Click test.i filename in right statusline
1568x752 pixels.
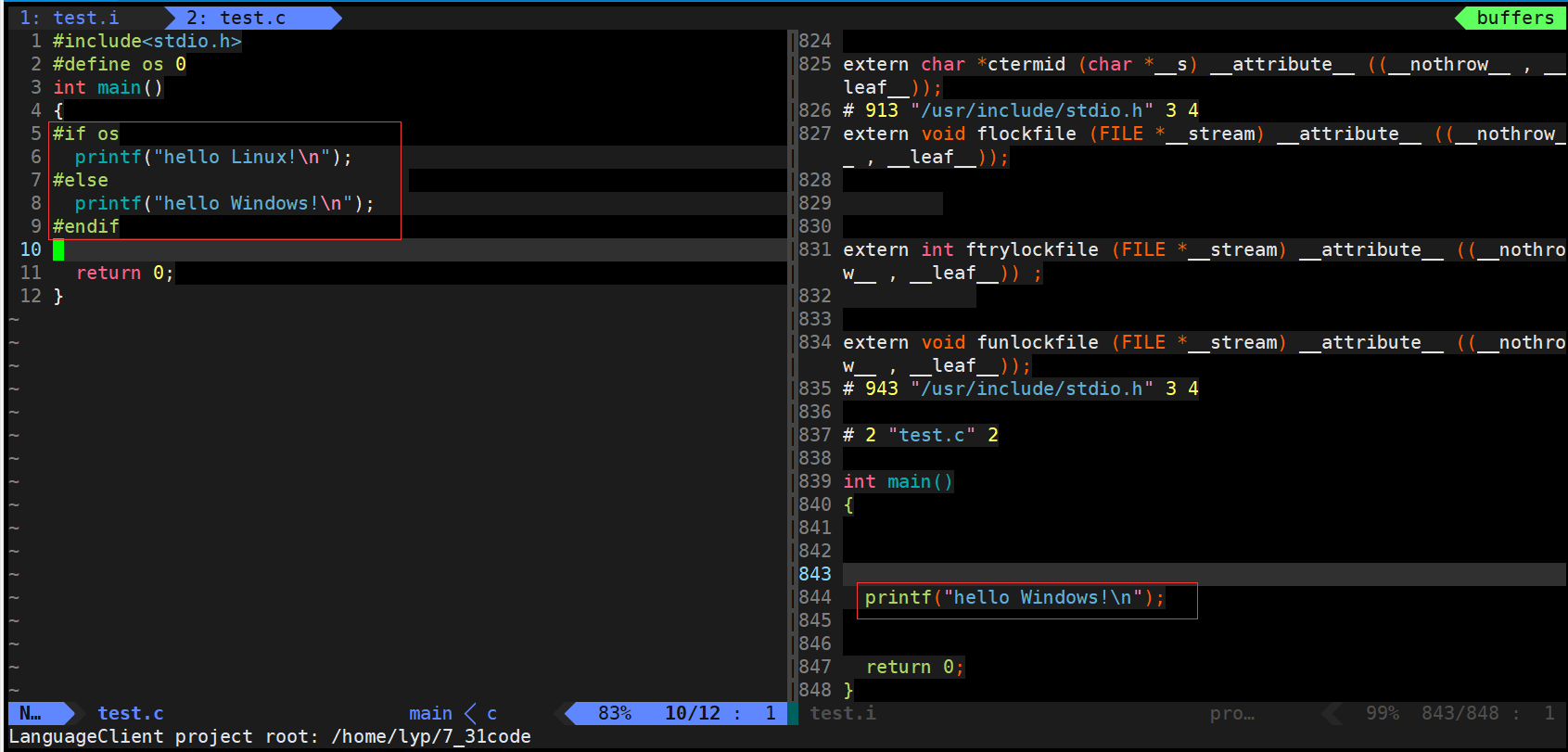(x=843, y=713)
